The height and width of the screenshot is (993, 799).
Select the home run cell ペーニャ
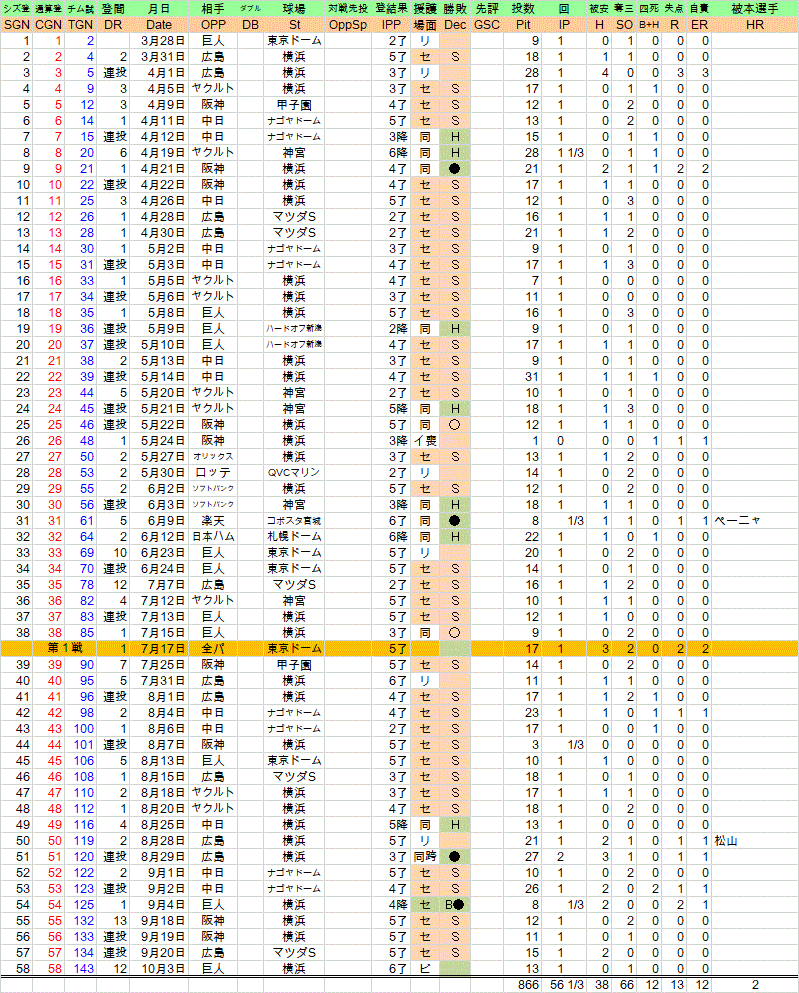pyautogui.click(x=738, y=521)
